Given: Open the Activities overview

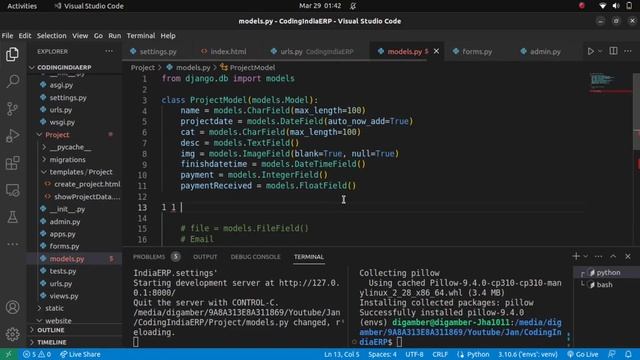Looking at the screenshot, I should pyautogui.click(x=22, y=6).
